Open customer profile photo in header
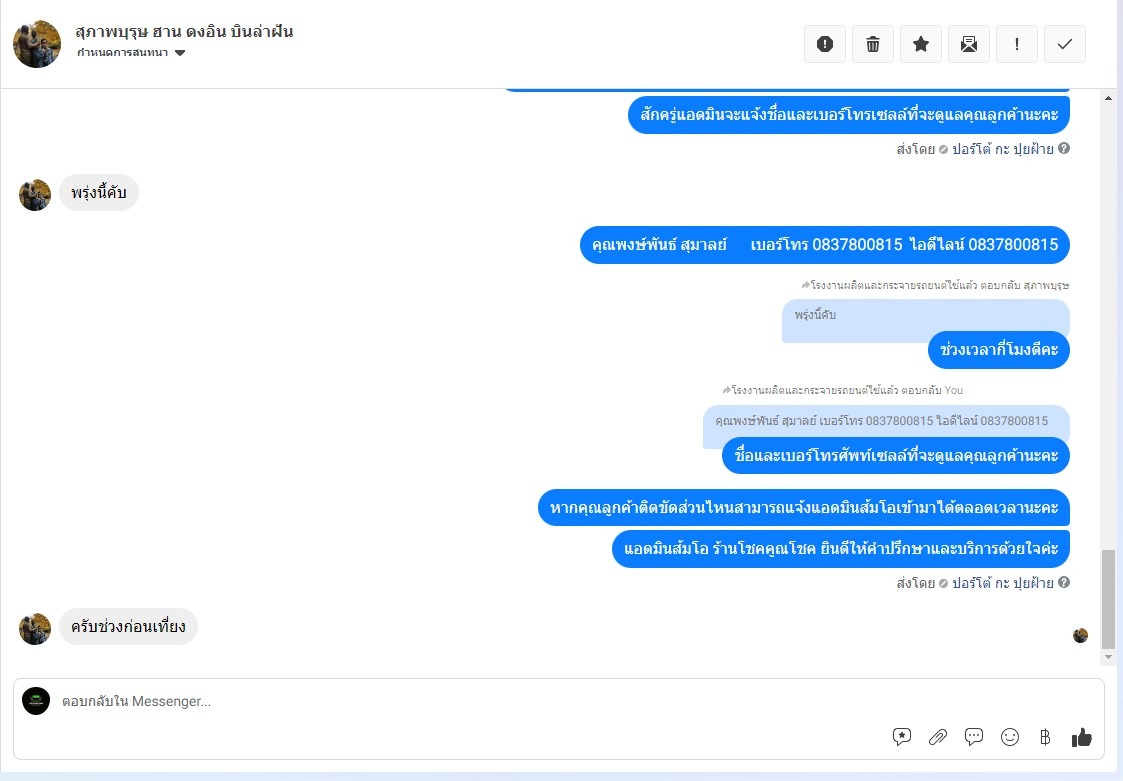Viewport: 1123px width, 781px height. pyautogui.click(x=37, y=44)
